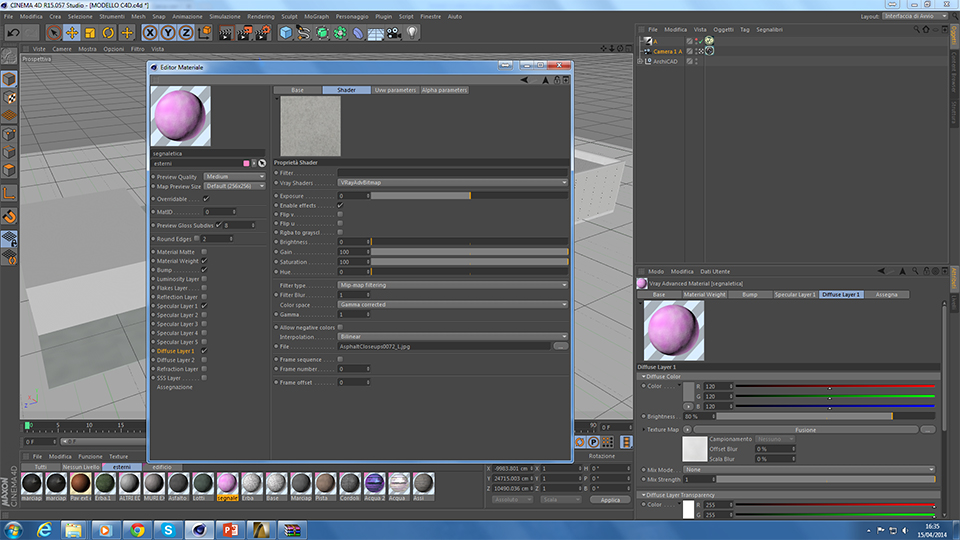Viewport: 960px width, 540px height.
Task: Click the Applica button
Action: pos(609,499)
